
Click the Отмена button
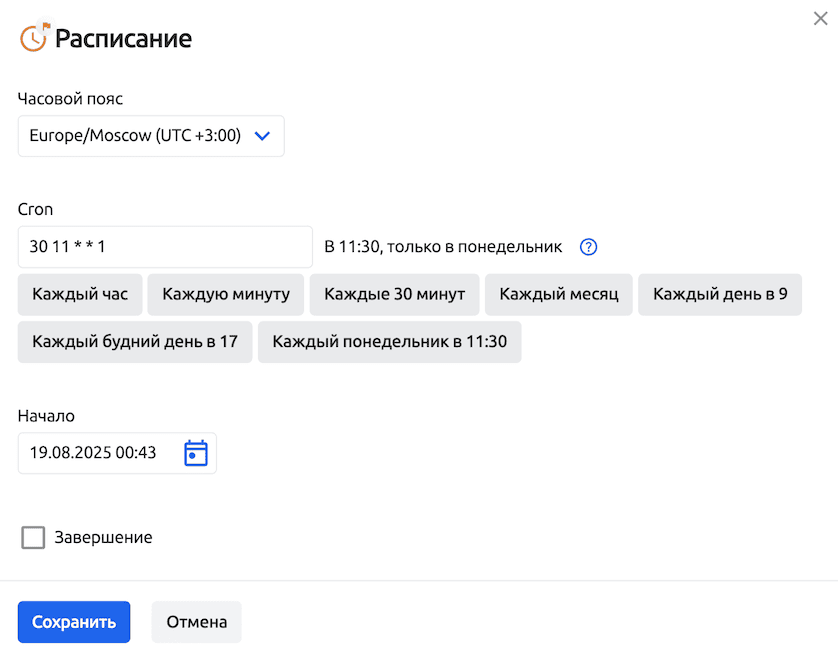click(197, 622)
